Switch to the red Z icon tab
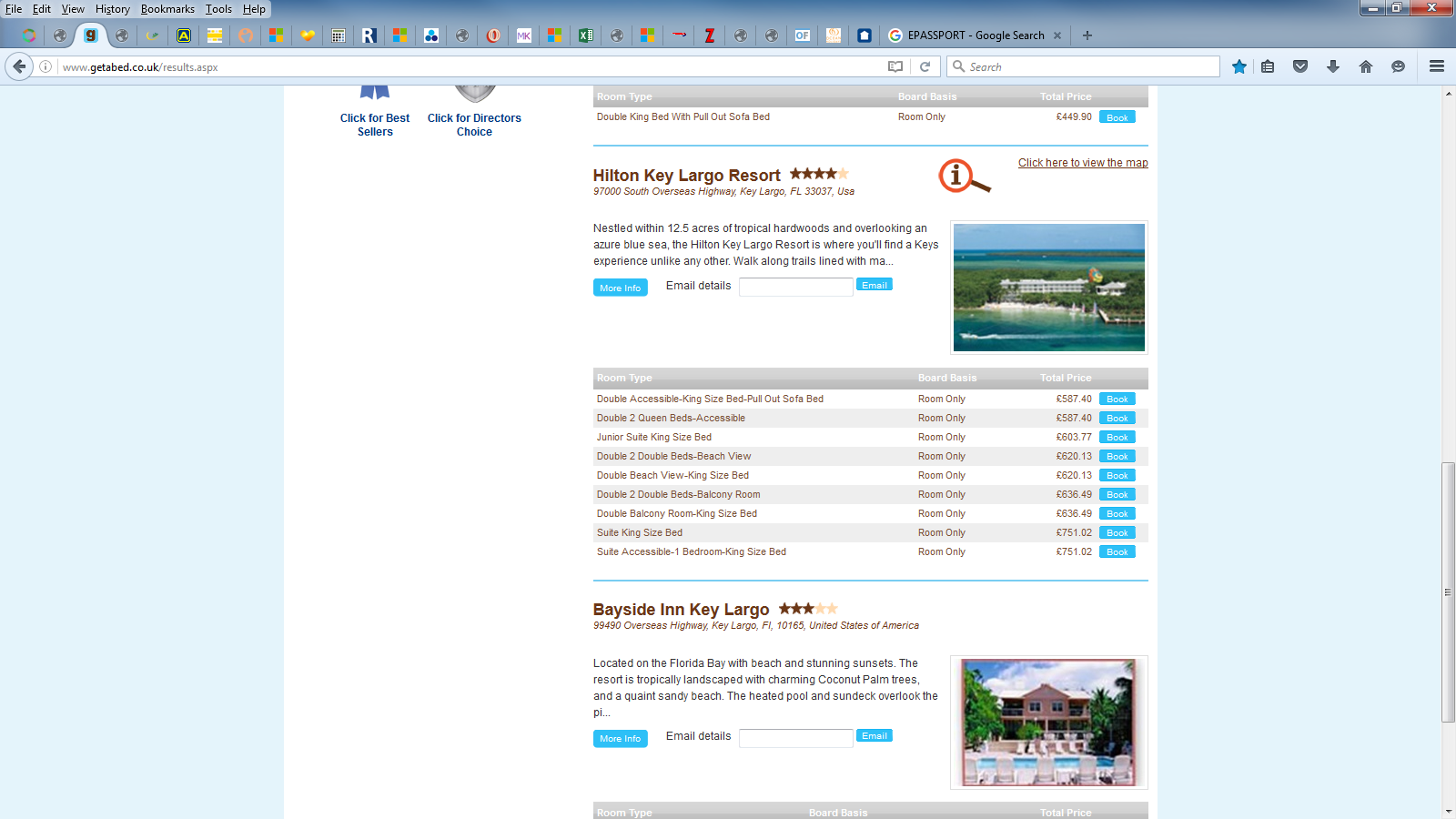 710,35
